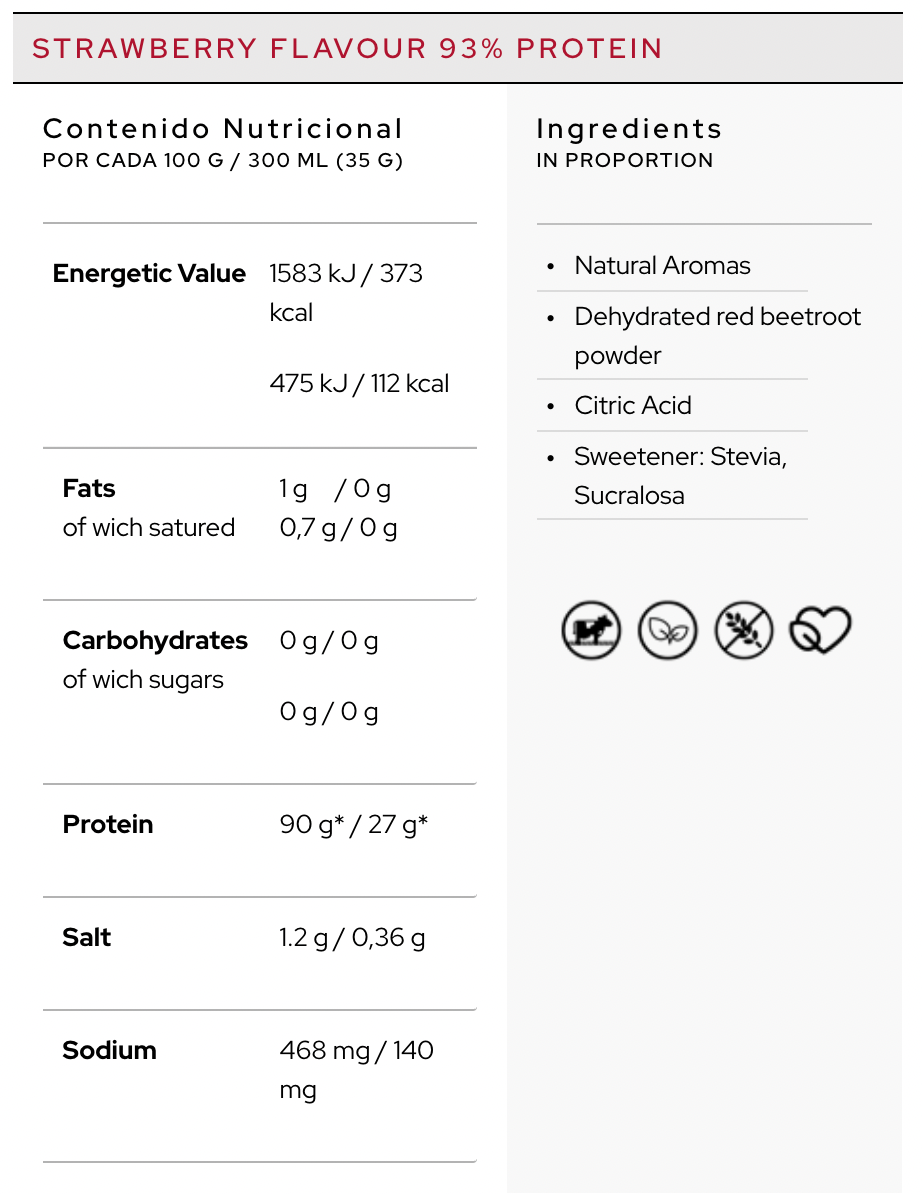
Task: Click the Citric Acid ingredient
Action: click(633, 406)
